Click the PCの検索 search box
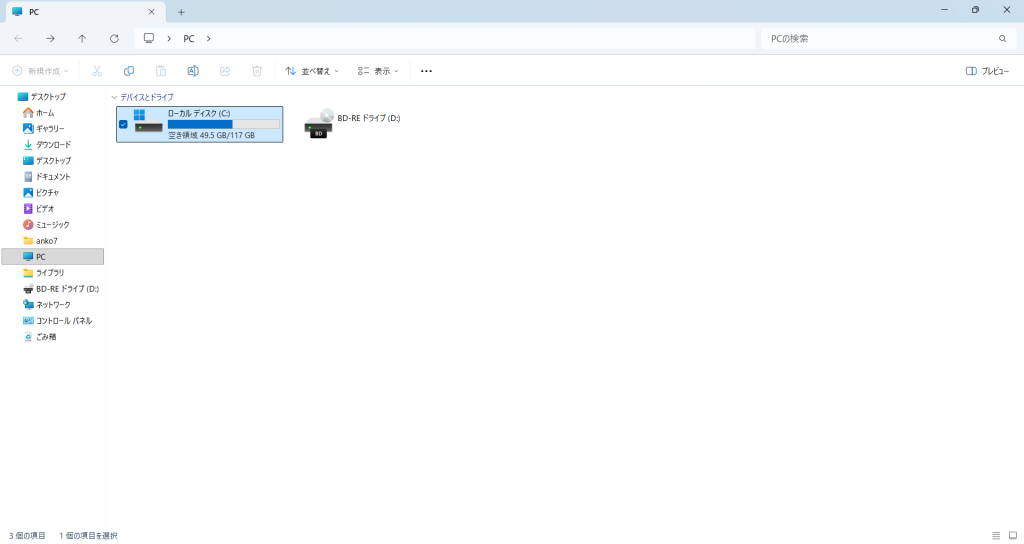This screenshot has width=1024, height=544. click(880, 38)
